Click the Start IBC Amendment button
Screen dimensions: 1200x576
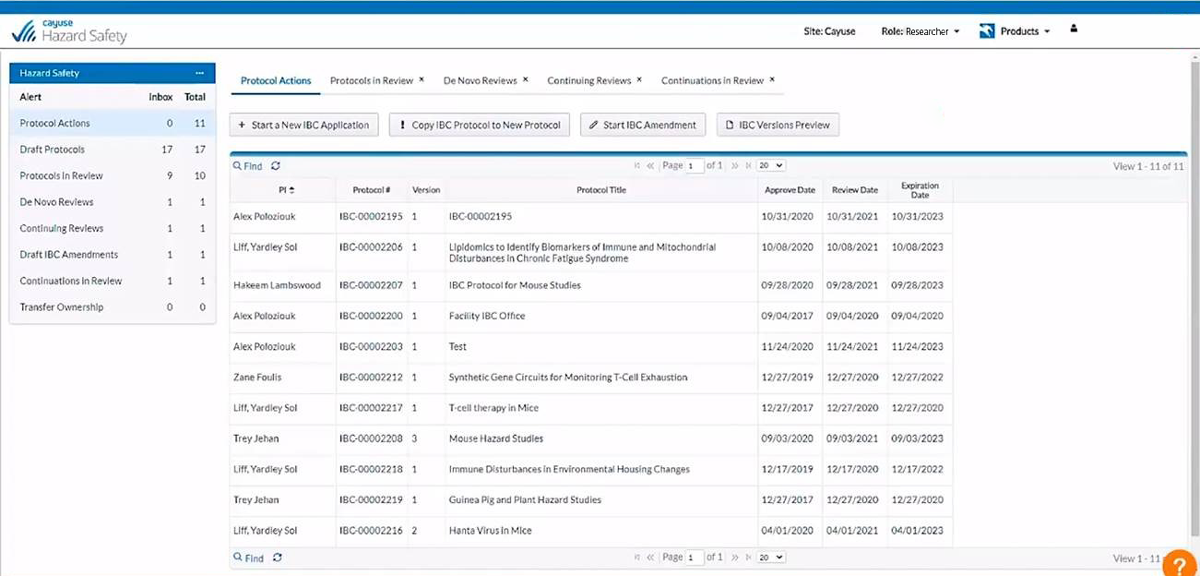643,125
